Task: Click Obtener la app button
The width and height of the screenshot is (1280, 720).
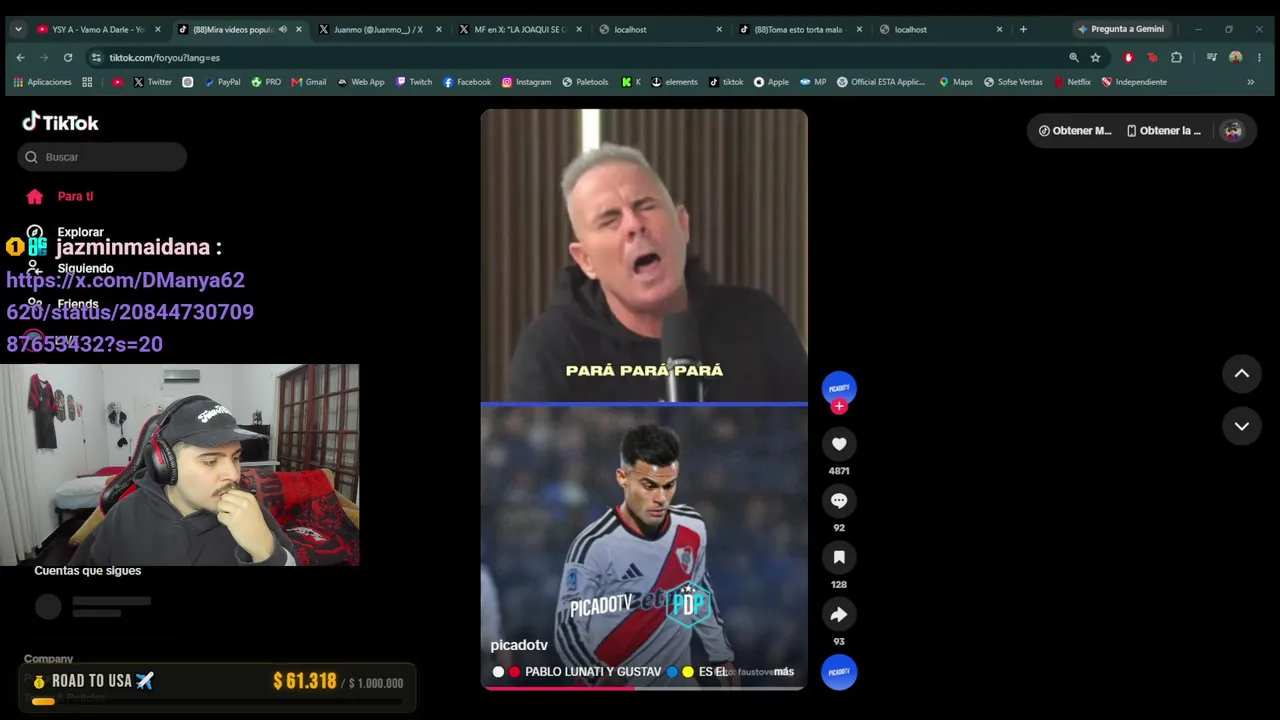Action: coord(1164,131)
